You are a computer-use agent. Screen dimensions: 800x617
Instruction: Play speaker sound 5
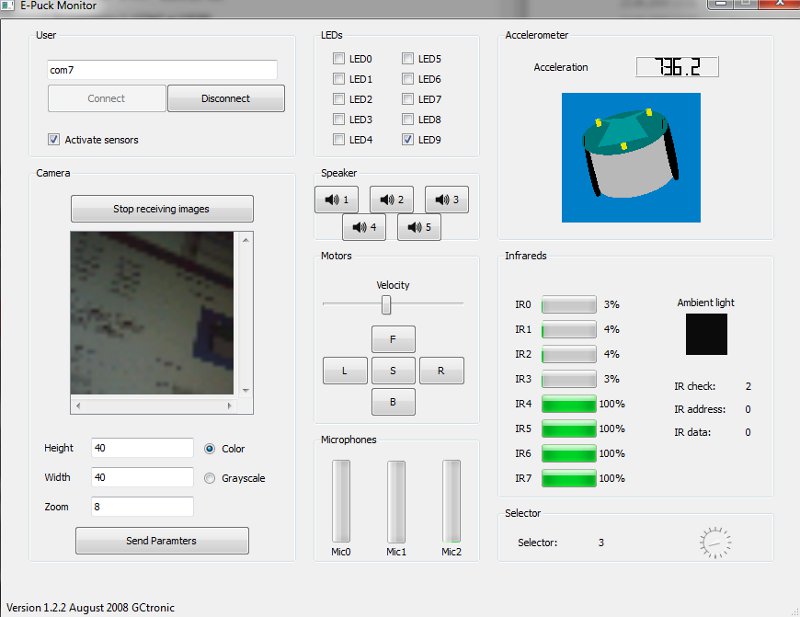tap(419, 228)
